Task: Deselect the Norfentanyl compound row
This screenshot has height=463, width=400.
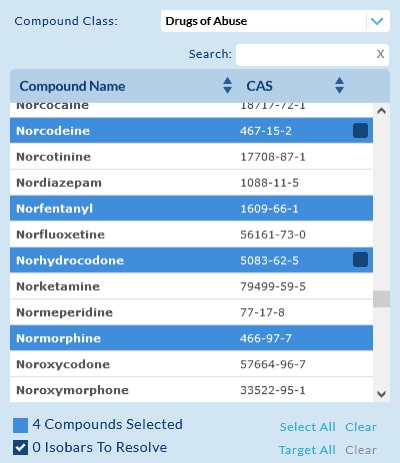Action: pyautogui.click(x=191, y=208)
